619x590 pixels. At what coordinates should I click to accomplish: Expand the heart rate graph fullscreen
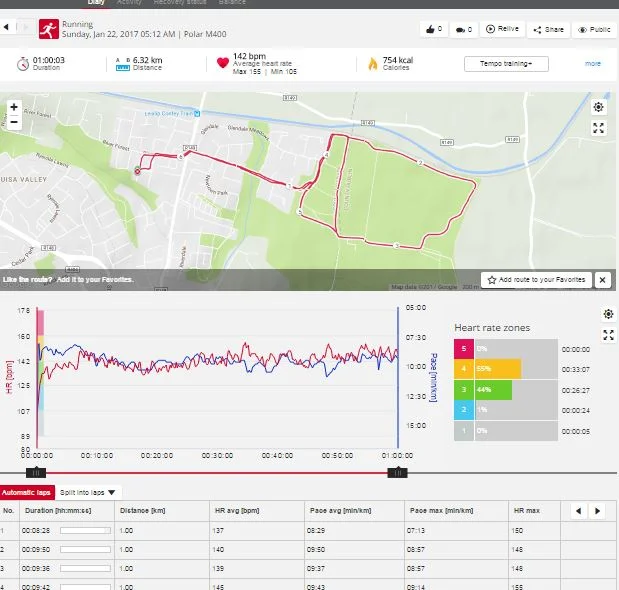[x=608, y=335]
